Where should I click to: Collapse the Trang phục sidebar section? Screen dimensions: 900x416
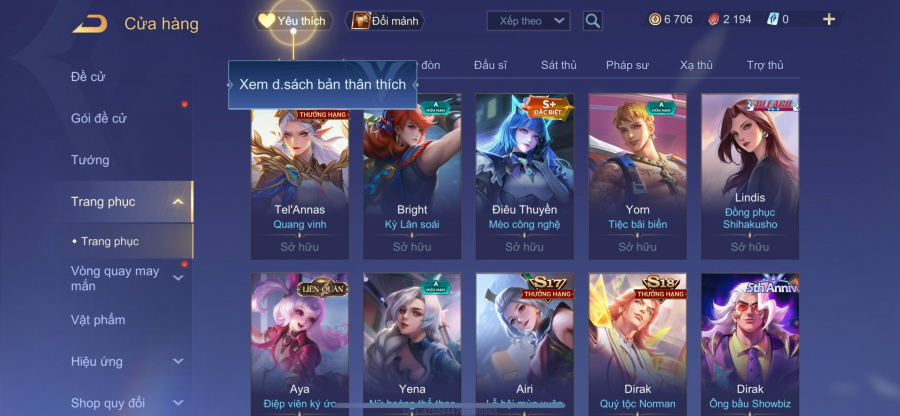click(179, 201)
